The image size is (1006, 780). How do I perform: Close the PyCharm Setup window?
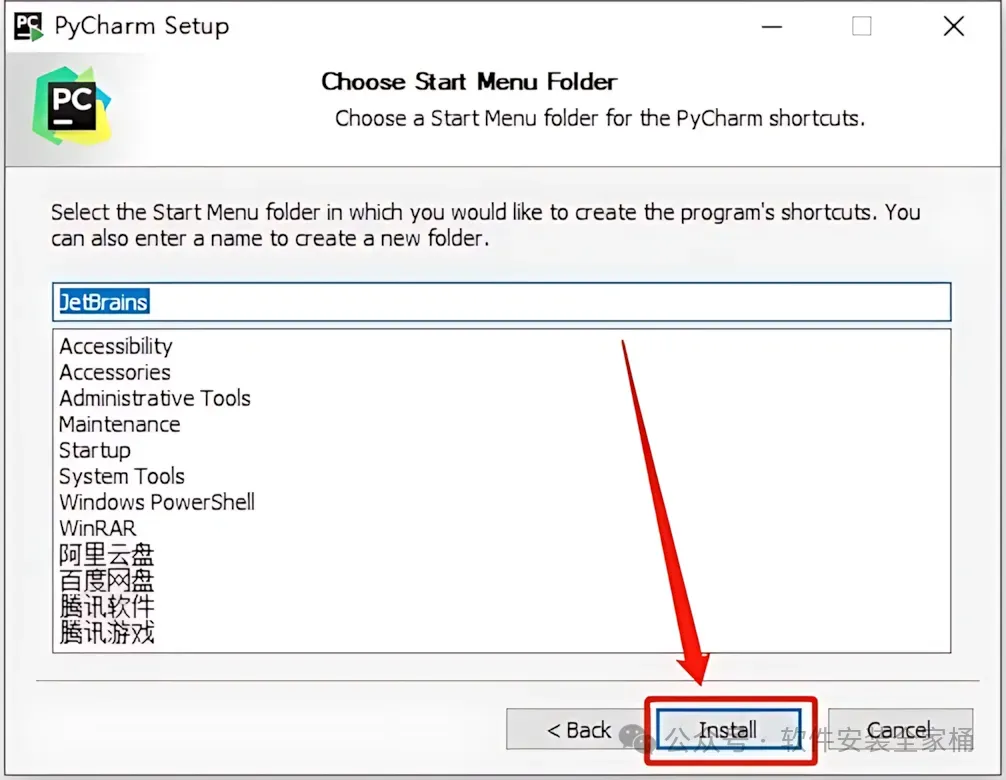954,27
